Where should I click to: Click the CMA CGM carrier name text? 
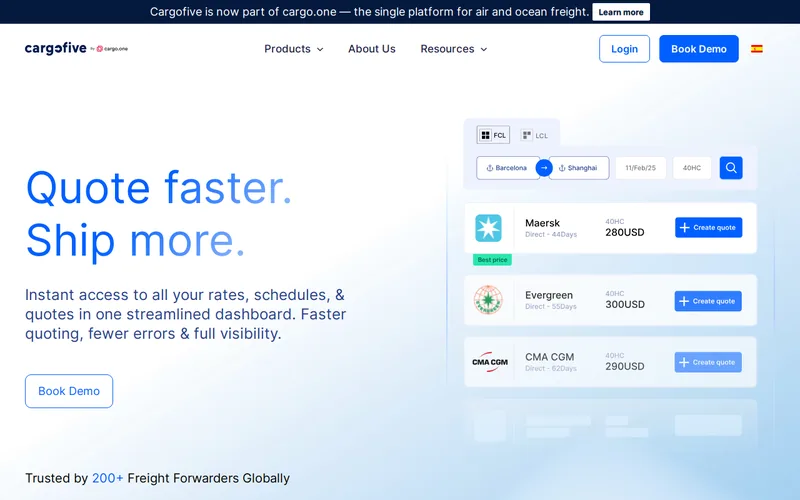tap(549, 357)
